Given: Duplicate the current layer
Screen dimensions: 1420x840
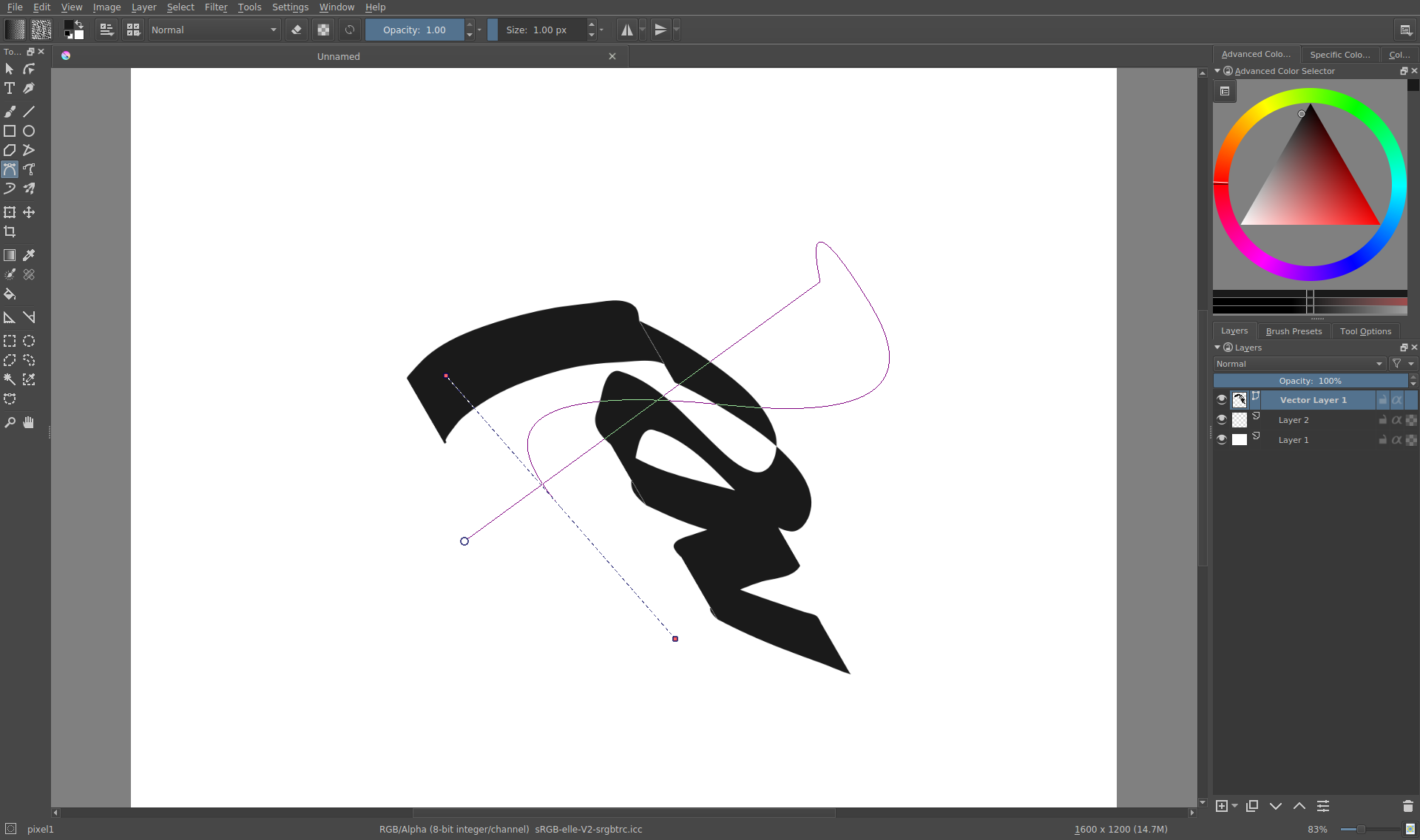Looking at the screenshot, I should coord(1253,806).
